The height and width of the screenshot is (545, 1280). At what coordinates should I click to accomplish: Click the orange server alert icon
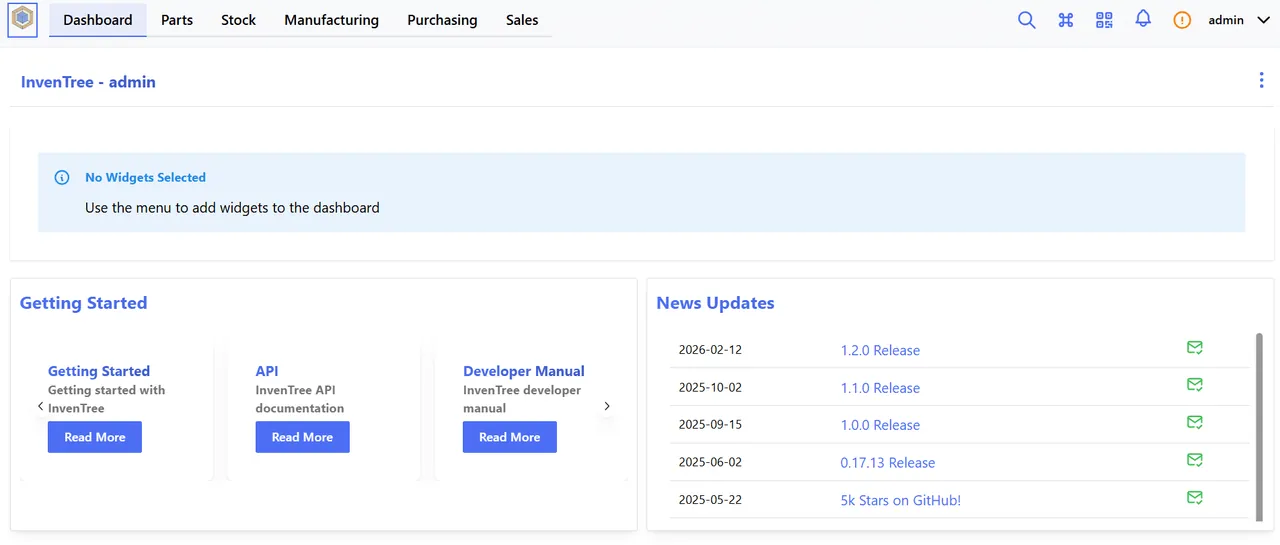pyautogui.click(x=1182, y=20)
